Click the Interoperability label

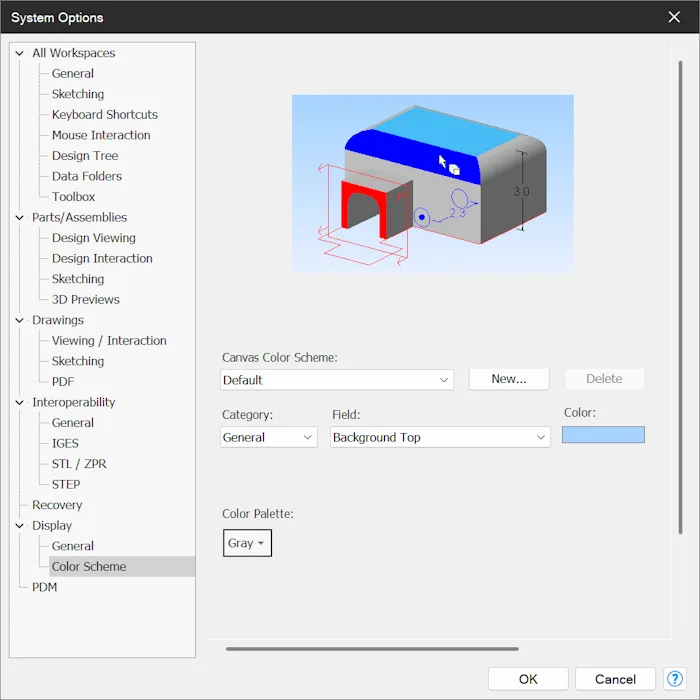[x=74, y=402]
